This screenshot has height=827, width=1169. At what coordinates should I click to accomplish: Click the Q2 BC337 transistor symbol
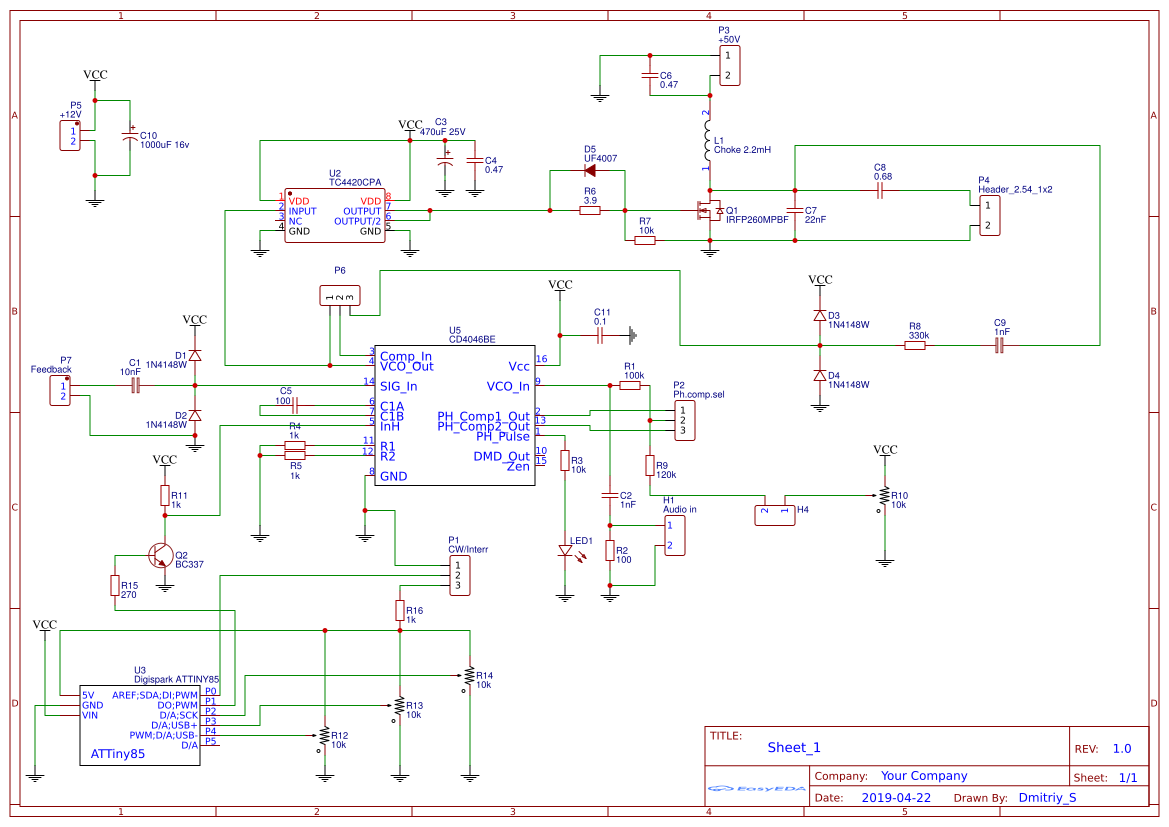pyautogui.click(x=160, y=556)
